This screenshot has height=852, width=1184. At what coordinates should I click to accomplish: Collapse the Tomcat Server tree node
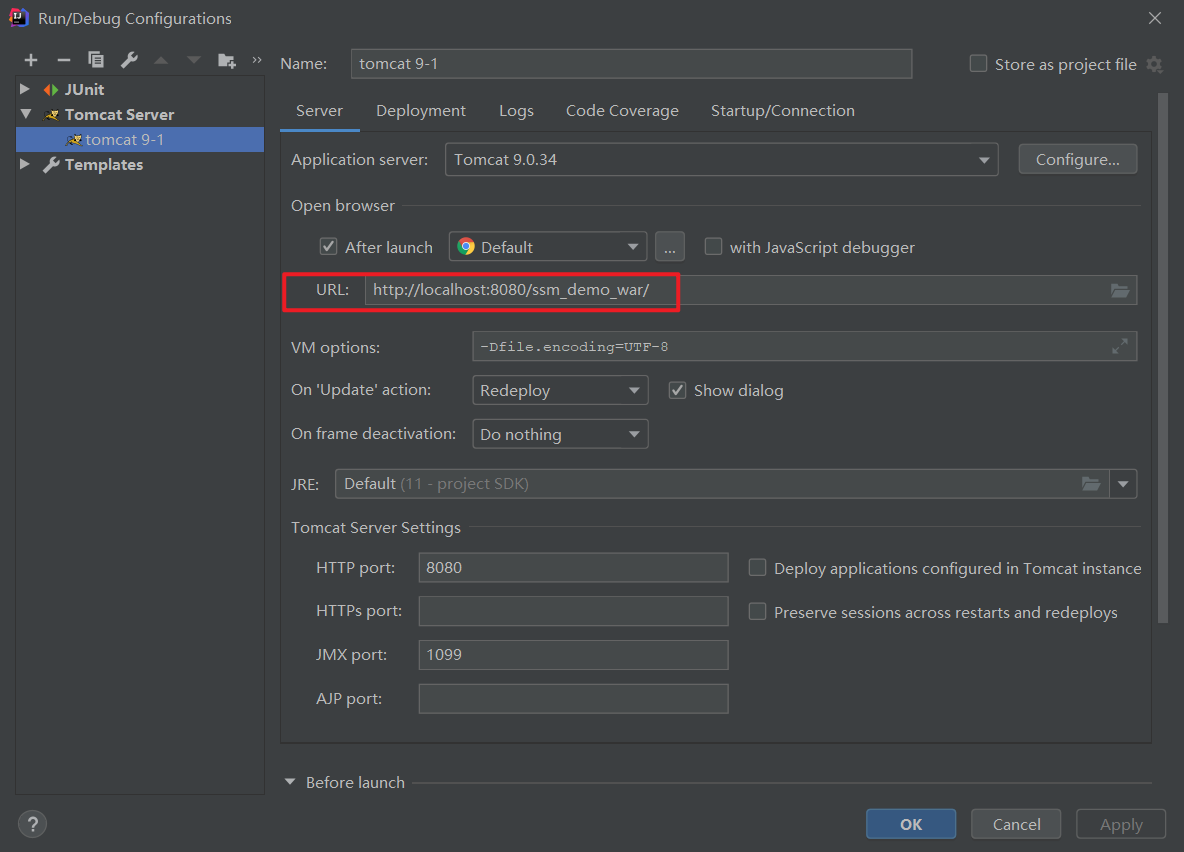(x=26, y=114)
